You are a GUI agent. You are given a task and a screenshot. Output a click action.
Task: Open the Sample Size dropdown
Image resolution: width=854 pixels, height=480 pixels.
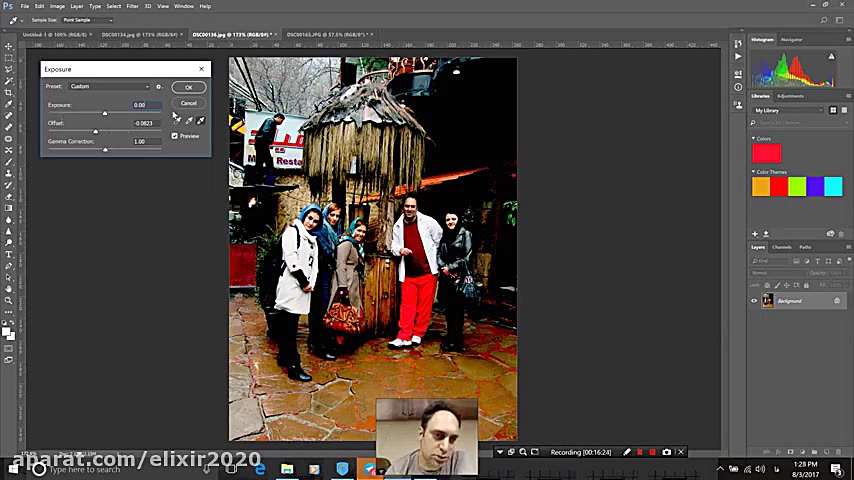(x=87, y=20)
